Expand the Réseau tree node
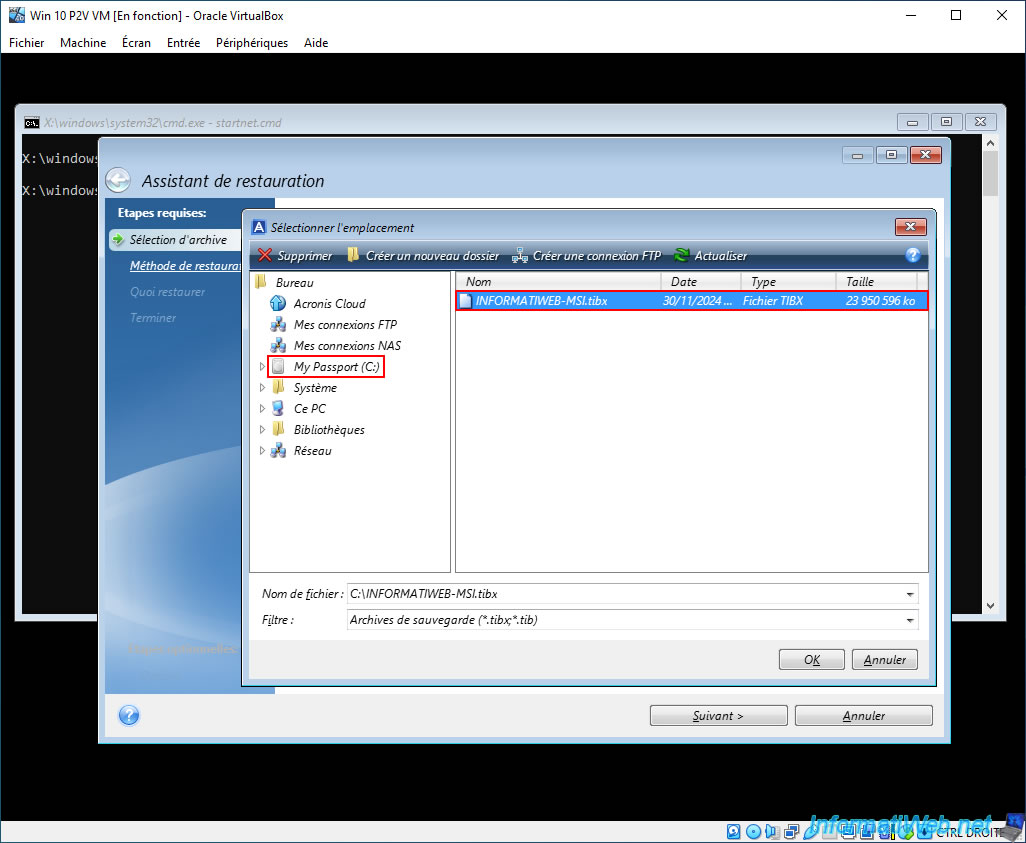 point(262,450)
